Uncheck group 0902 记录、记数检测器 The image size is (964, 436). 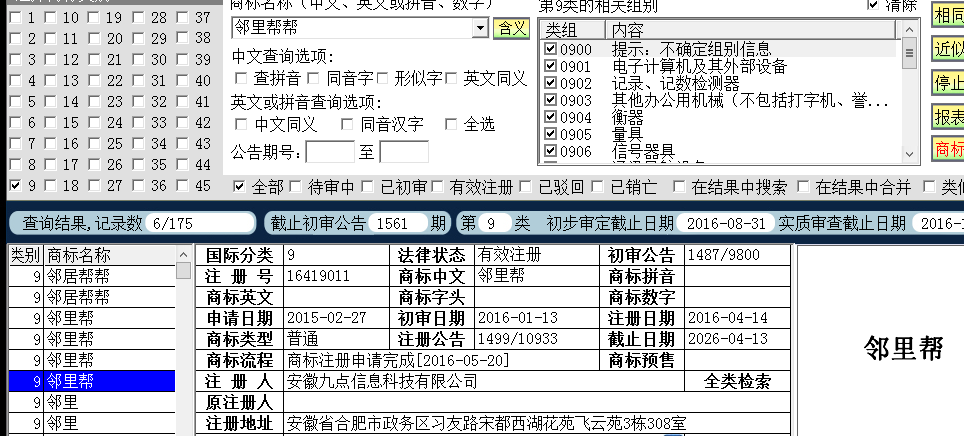pyautogui.click(x=550, y=82)
